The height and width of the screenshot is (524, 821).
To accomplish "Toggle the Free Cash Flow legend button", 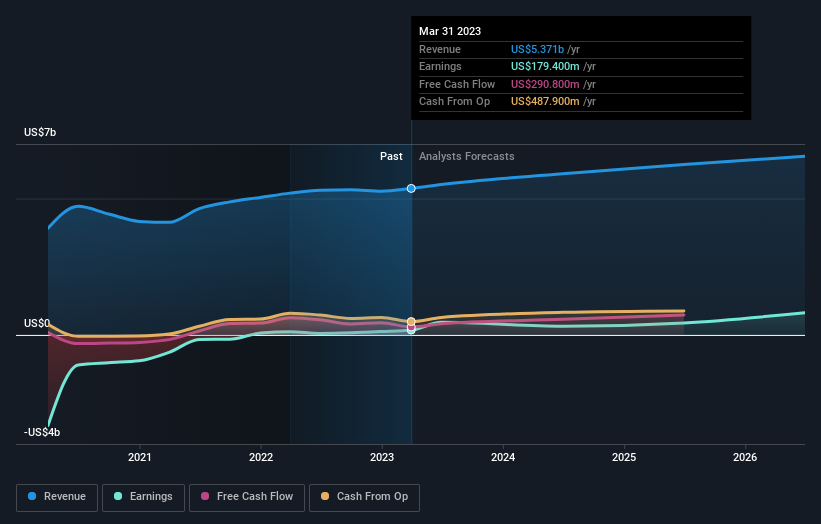I will click(247, 497).
